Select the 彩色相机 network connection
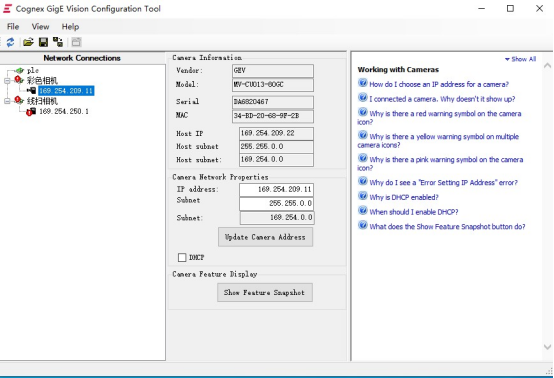Image resolution: width=554 pixels, height=378 pixels. point(42,81)
